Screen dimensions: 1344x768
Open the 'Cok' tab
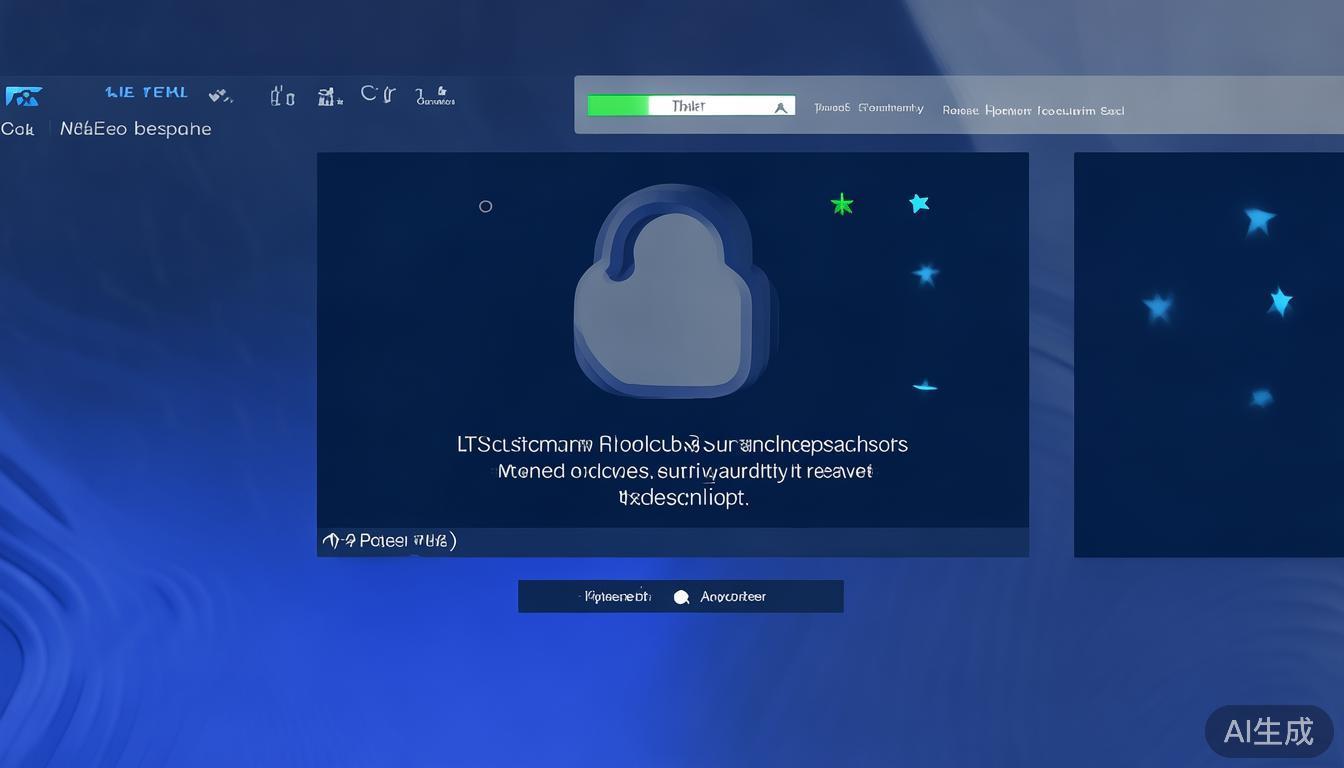point(18,129)
